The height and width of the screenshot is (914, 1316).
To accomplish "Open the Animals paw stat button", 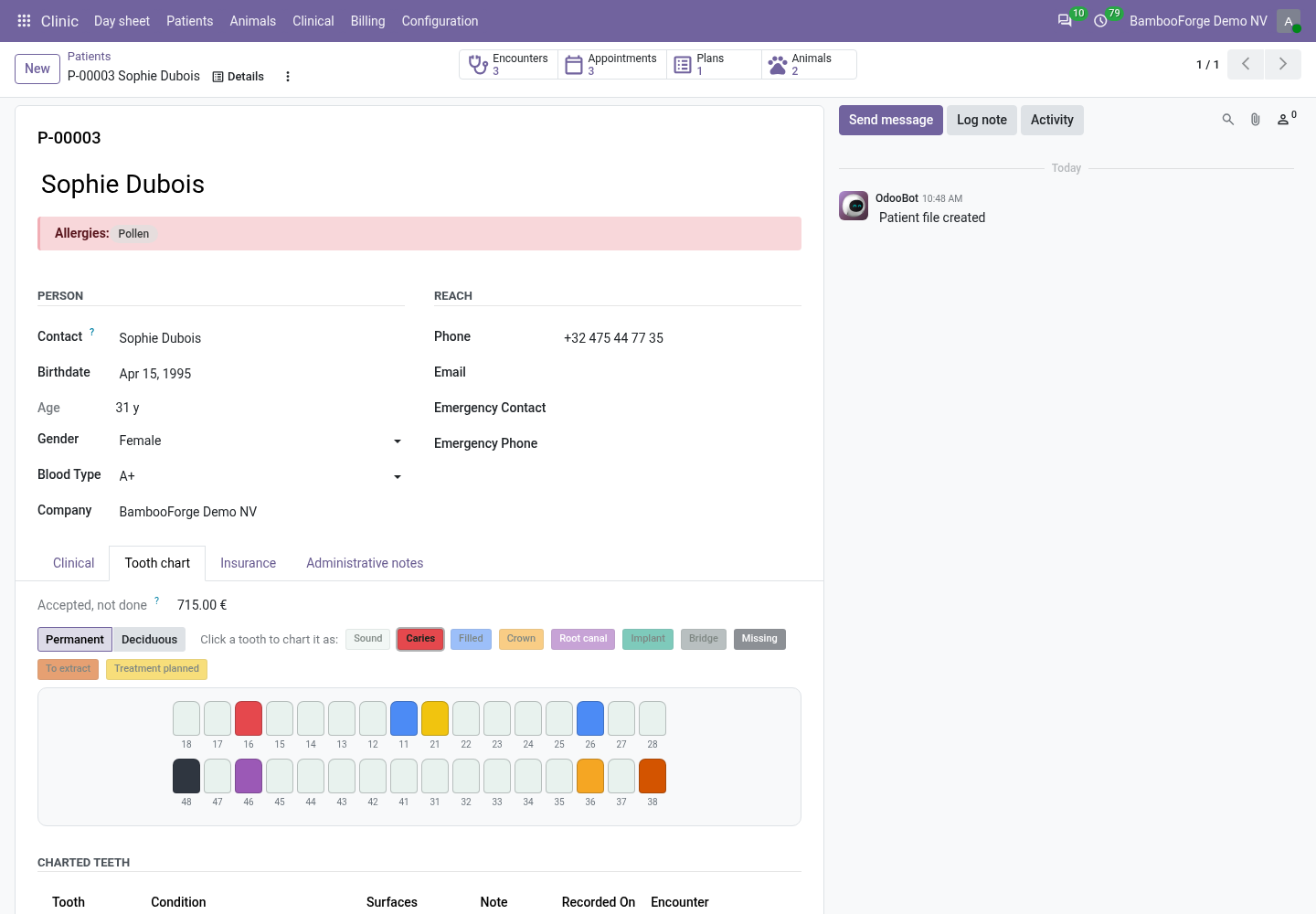I will 809,65.
